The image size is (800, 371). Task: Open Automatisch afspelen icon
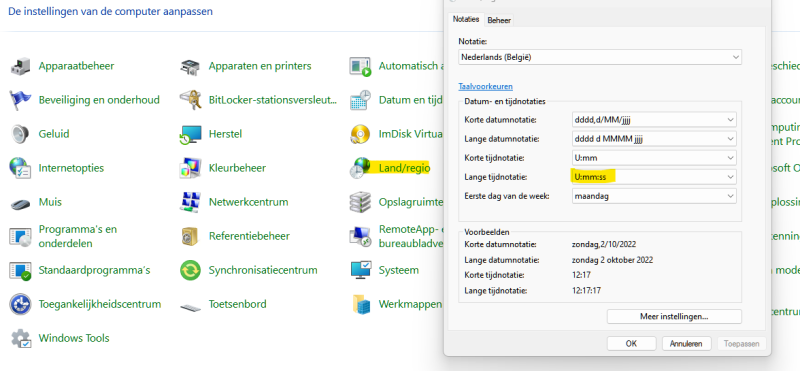360,66
